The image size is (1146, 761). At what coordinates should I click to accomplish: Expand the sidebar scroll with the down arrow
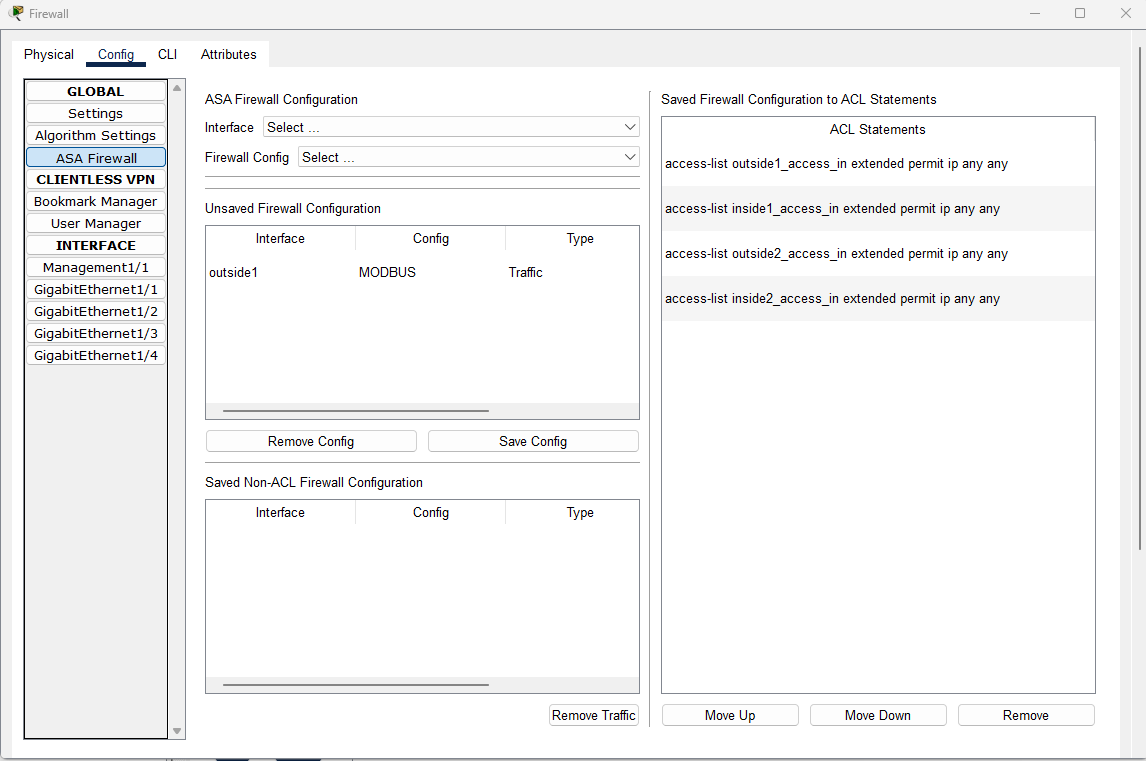click(x=176, y=730)
